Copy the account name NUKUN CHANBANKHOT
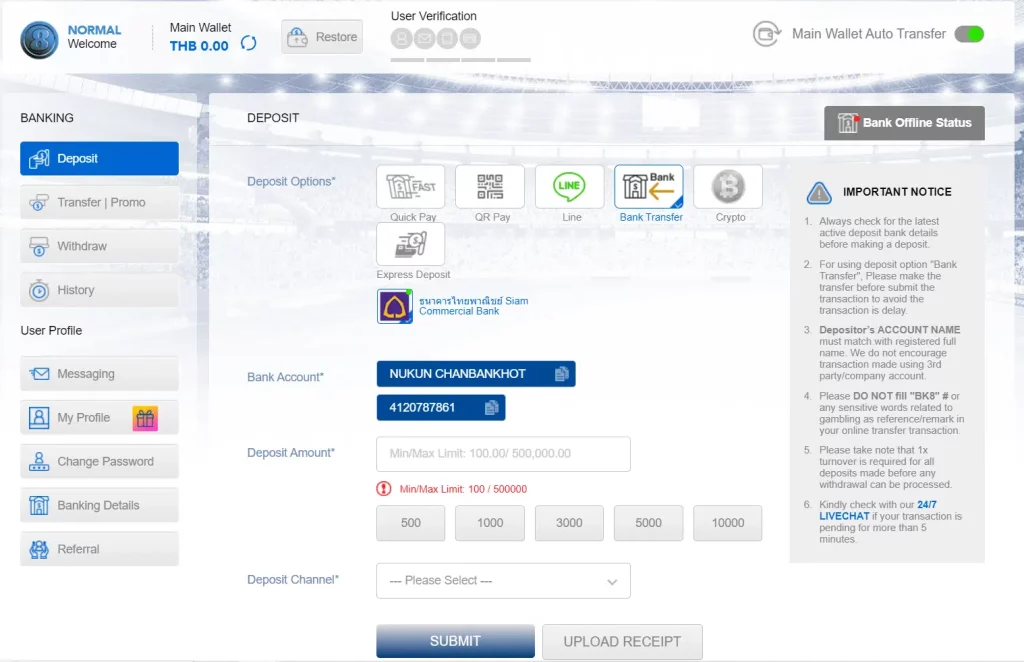This screenshot has width=1024, height=662. (x=562, y=374)
